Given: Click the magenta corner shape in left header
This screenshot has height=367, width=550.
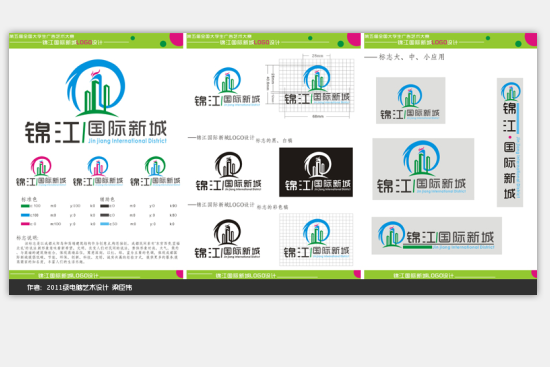Looking at the screenshot, I should coord(176,39).
